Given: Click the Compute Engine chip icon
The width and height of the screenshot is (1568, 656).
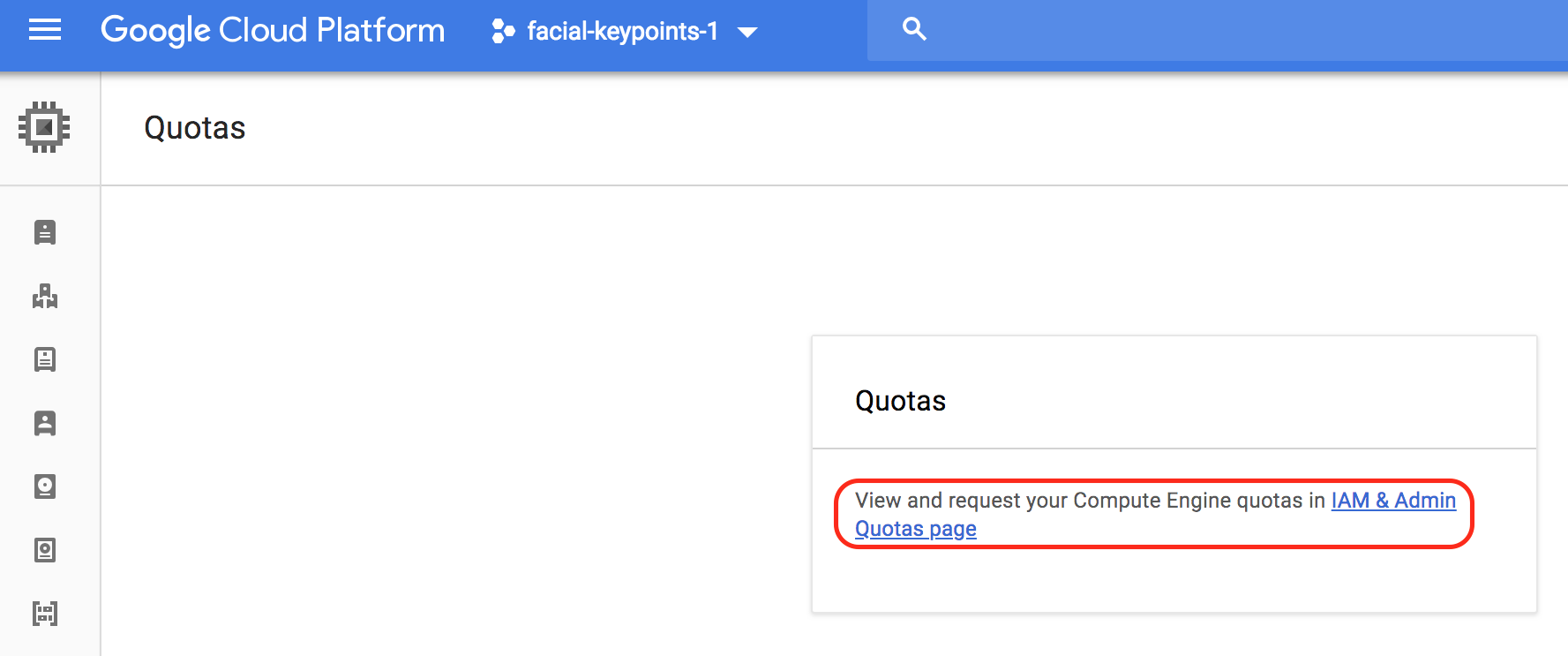Looking at the screenshot, I should click(44, 127).
